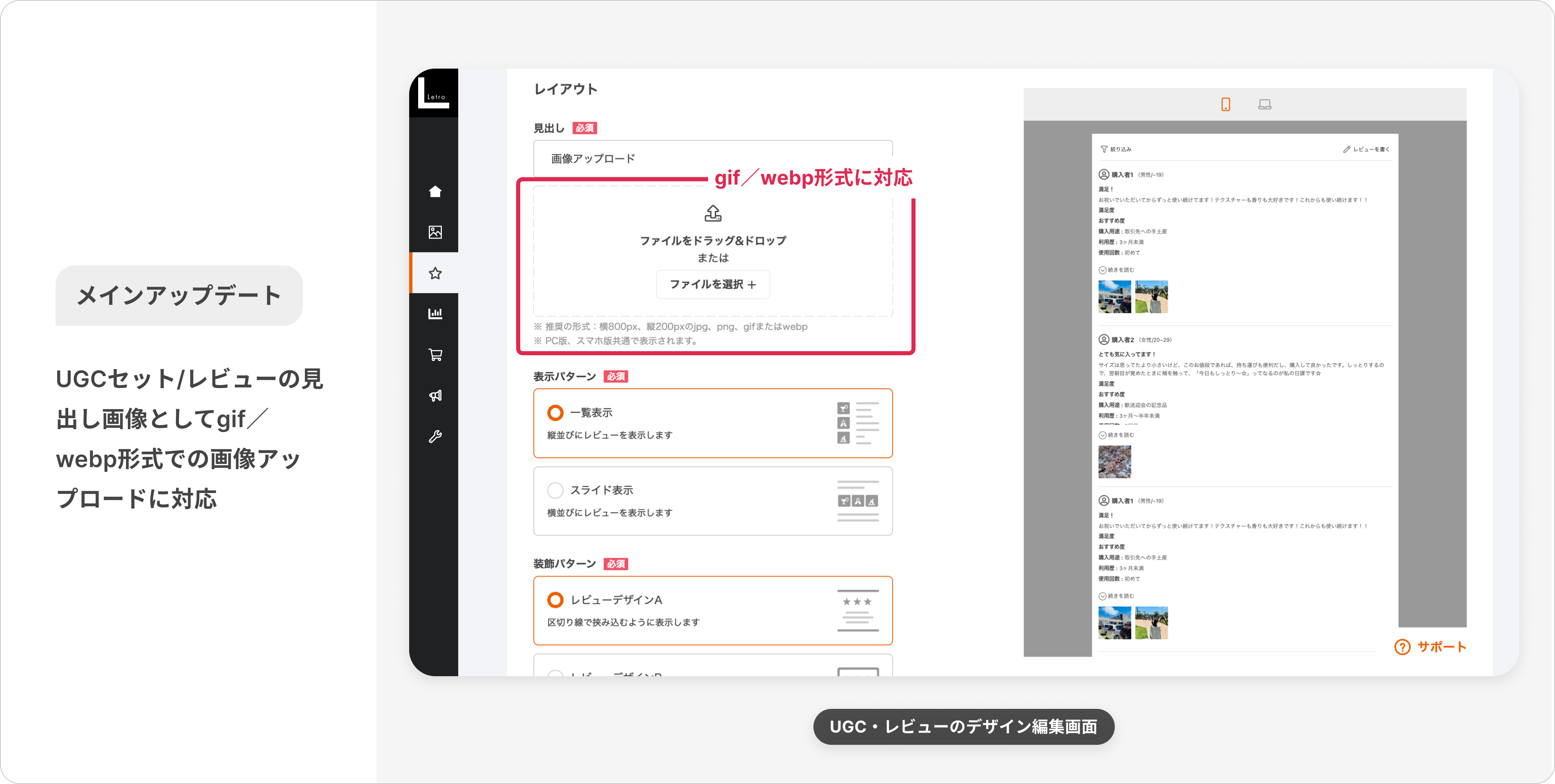Switch preview to laptop view

tap(1265, 105)
